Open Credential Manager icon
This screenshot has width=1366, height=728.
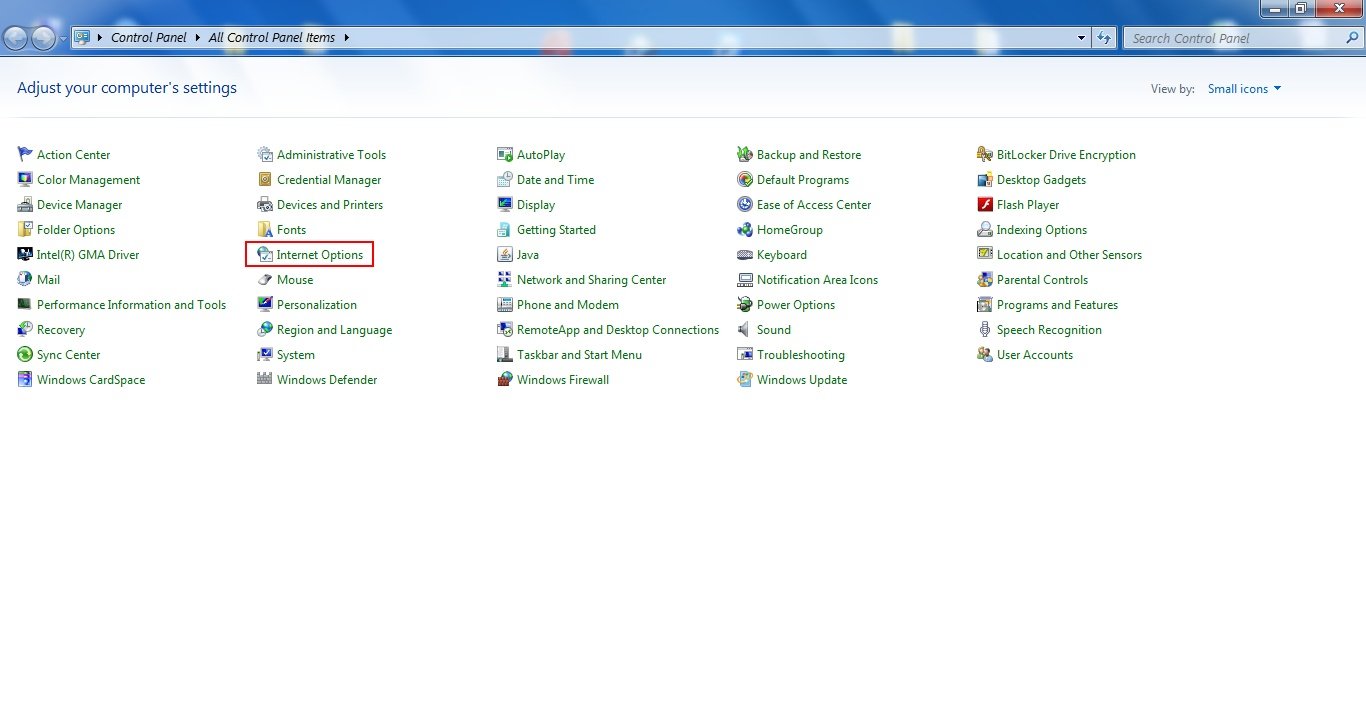(265, 179)
